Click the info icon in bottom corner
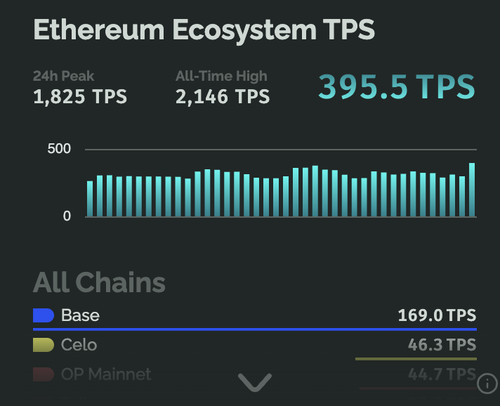The height and width of the screenshot is (406, 500). 487,384
